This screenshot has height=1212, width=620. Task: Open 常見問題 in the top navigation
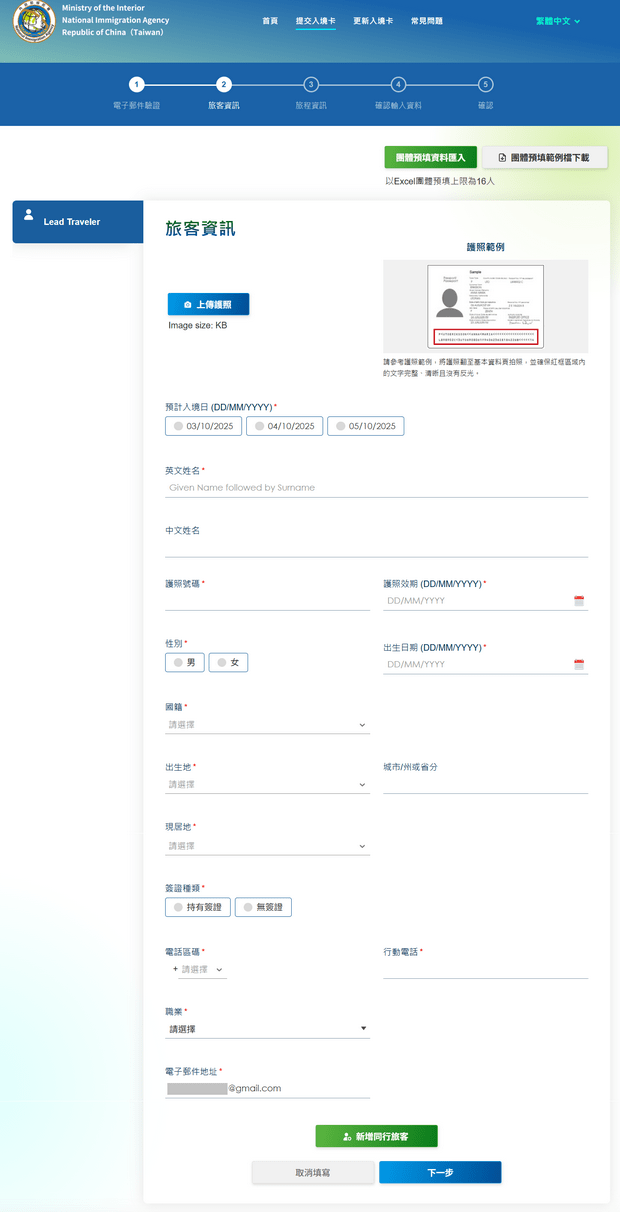(x=426, y=21)
